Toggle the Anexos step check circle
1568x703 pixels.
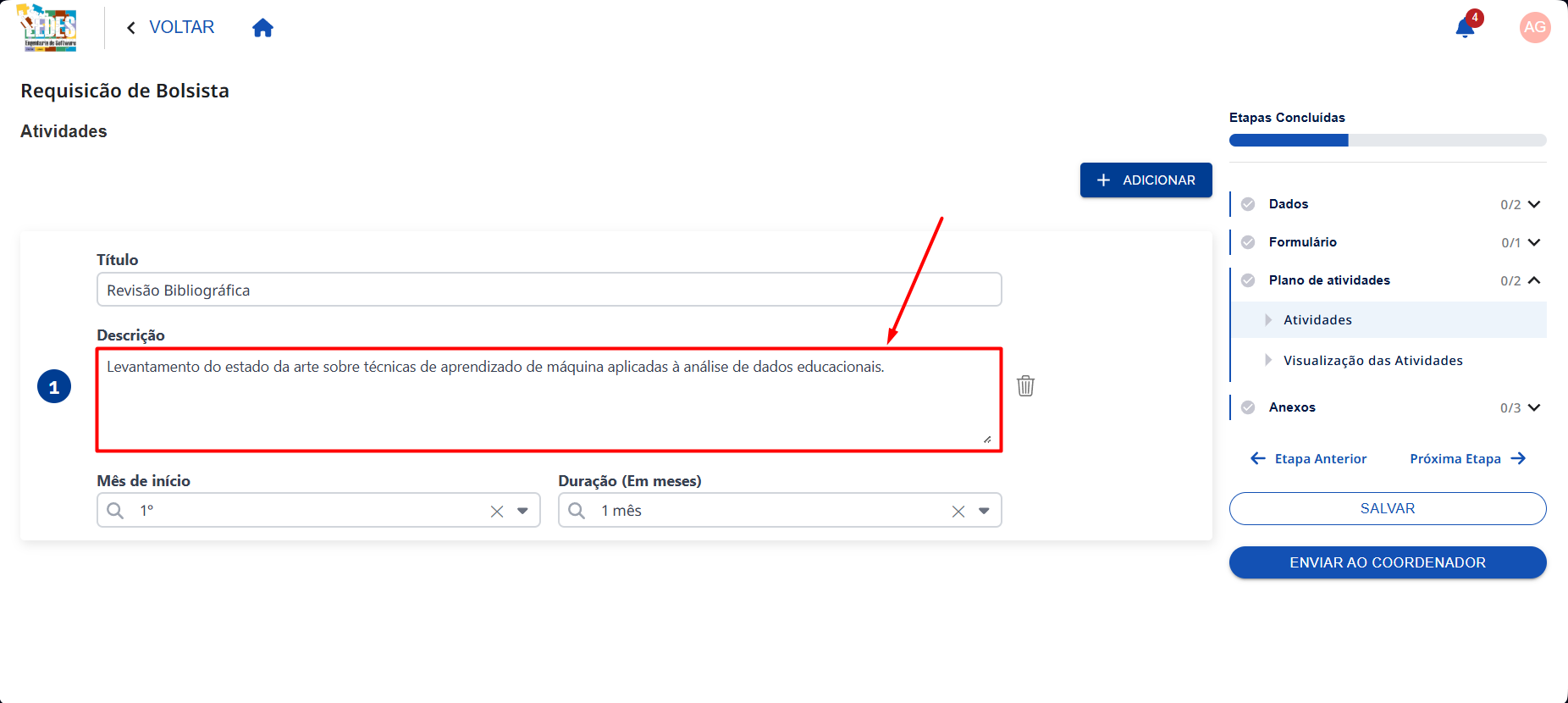(1248, 407)
